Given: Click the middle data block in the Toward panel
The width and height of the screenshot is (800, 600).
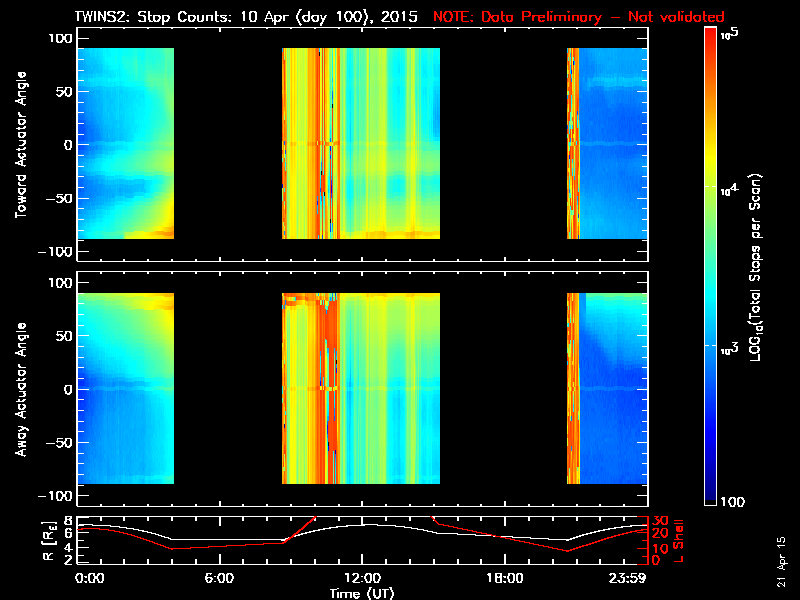Looking at the screenshot, I should pyautogui.click(x=362, y=144).
